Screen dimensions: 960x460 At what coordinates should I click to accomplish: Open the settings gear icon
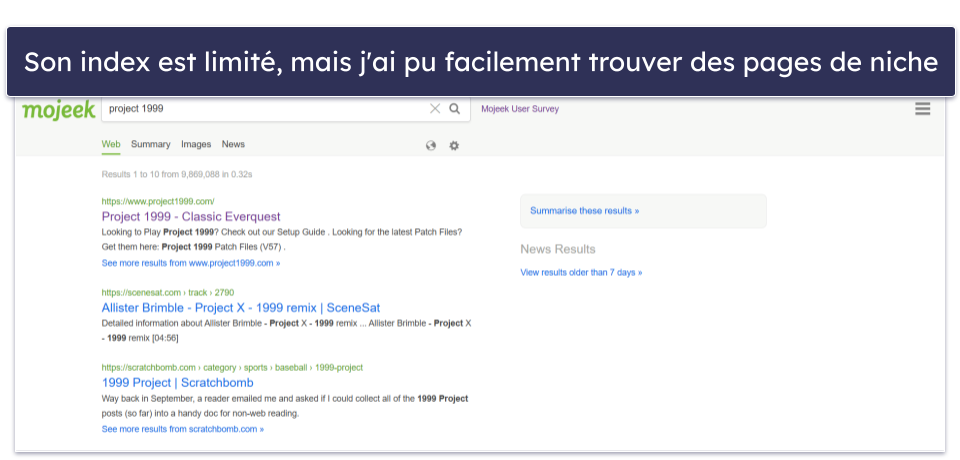tap(454, 146)
